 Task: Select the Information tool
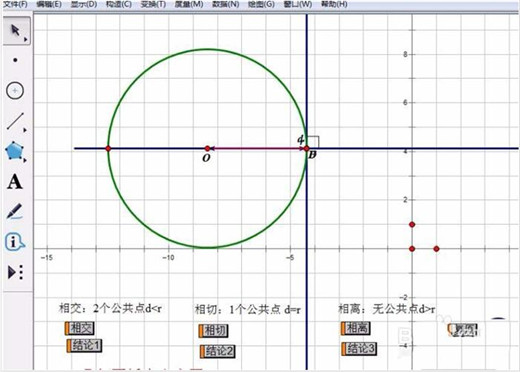[15, 241]
